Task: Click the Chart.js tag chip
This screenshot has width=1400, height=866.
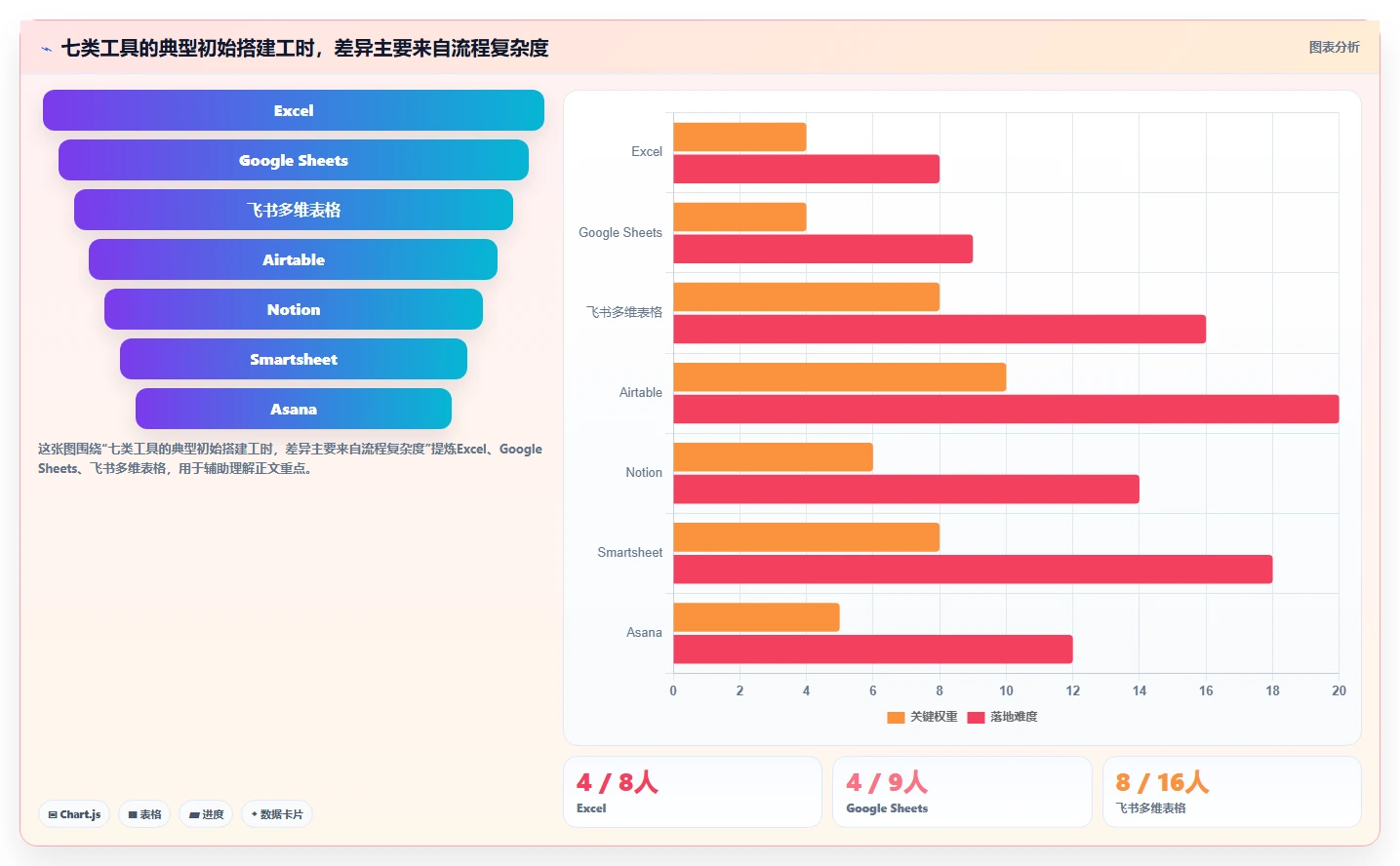Action: point(74,814)
